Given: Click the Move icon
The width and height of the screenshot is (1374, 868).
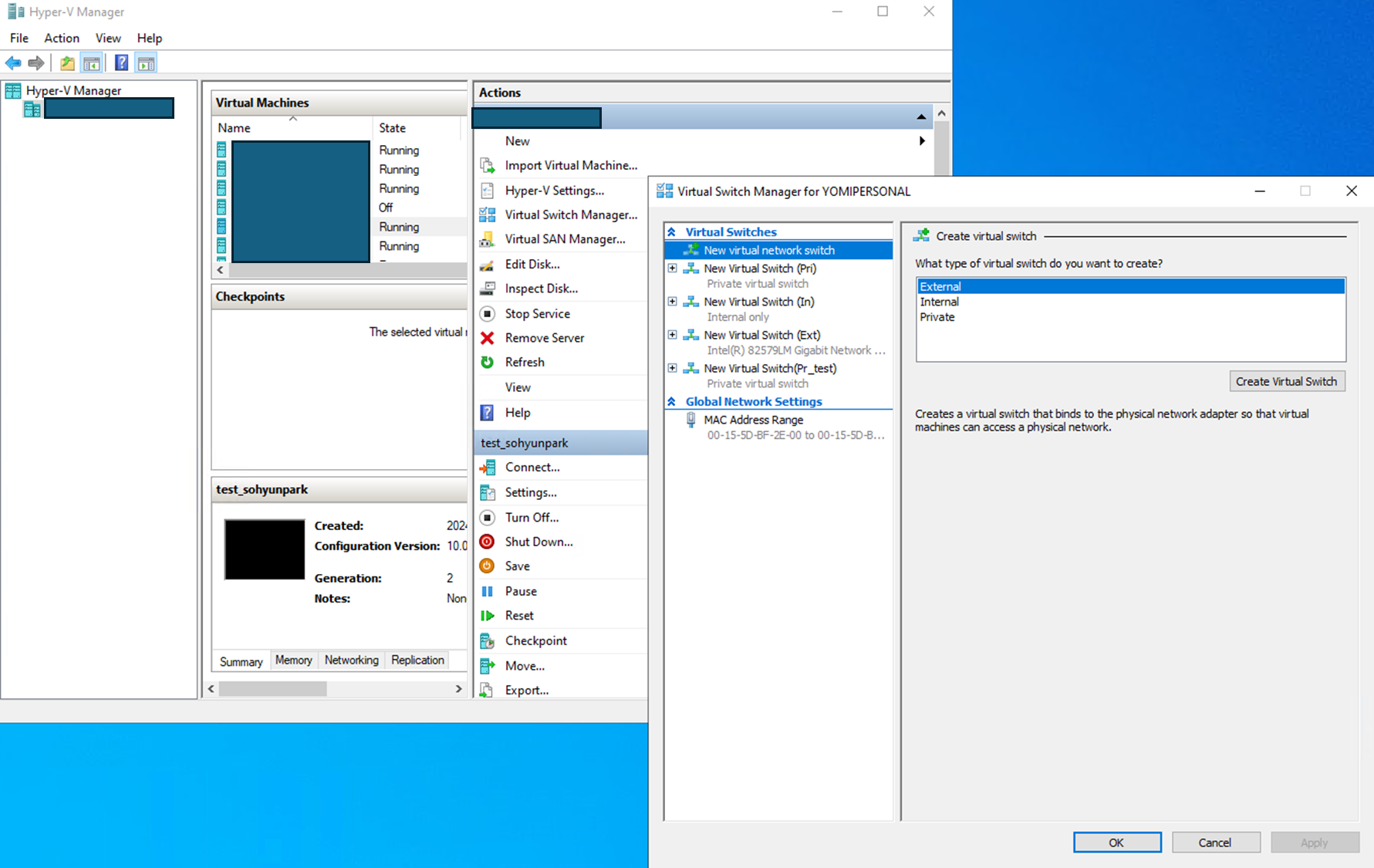Looking at the screenshot, I should coord(488,666).
